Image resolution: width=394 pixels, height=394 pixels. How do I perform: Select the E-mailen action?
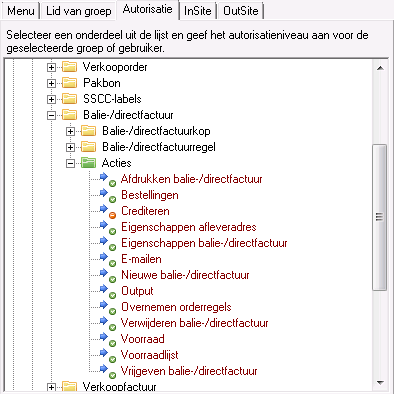tap(141, 259)
